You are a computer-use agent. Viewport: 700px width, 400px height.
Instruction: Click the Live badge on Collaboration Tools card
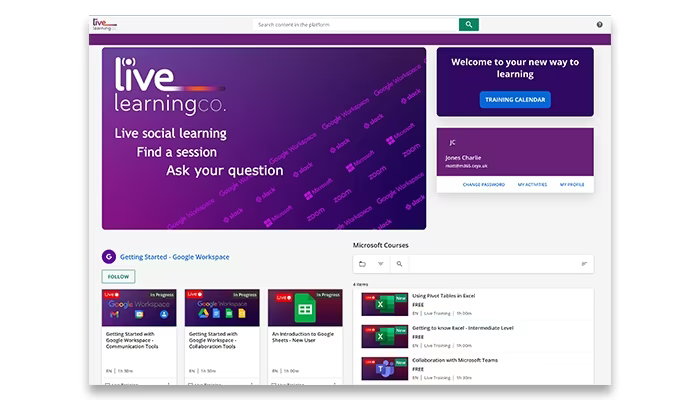click(194, 294)
